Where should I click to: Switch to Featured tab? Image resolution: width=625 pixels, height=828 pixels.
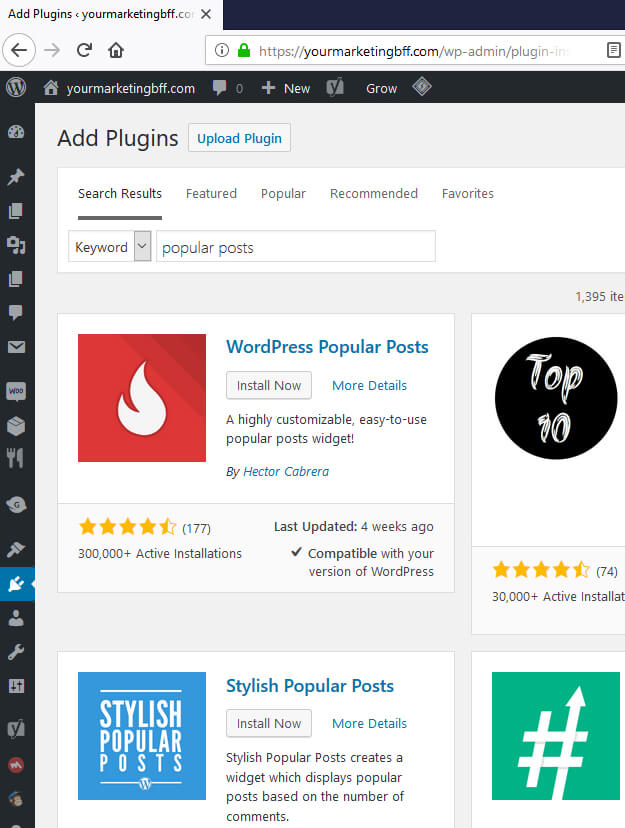click(211, 194)
